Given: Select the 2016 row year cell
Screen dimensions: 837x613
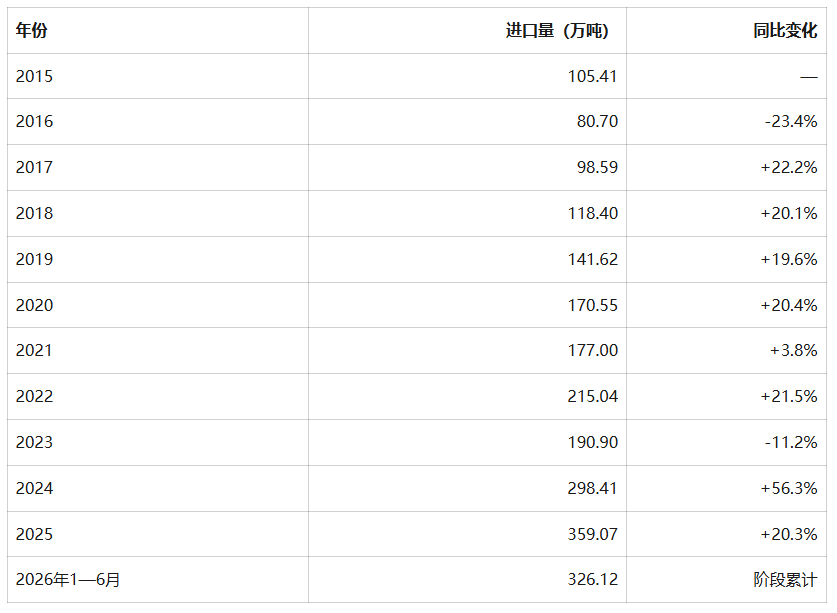Looking at the screenshot, I should coord(34,121).
